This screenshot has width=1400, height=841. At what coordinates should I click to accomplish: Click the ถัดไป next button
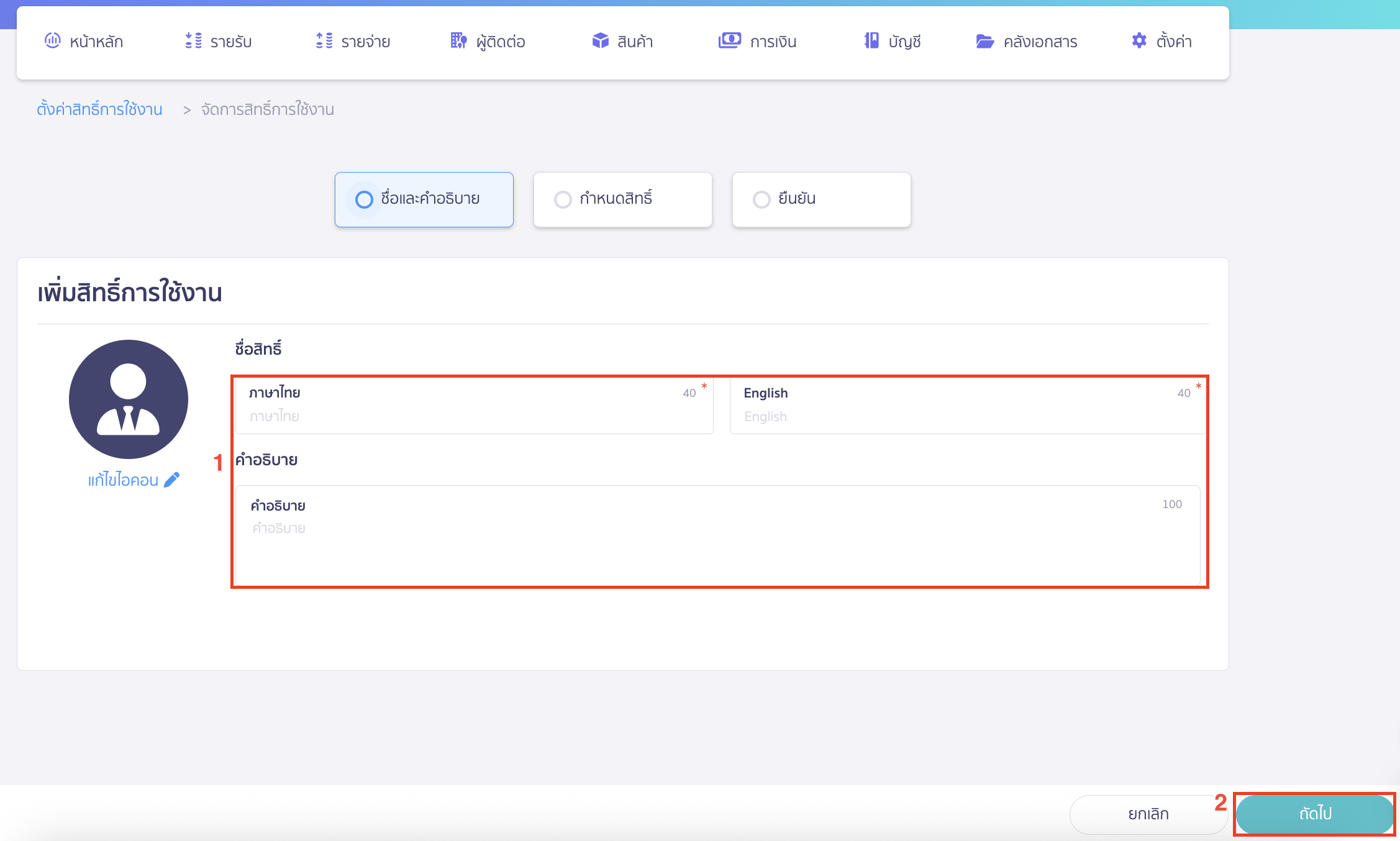(x=1314, y=814)
